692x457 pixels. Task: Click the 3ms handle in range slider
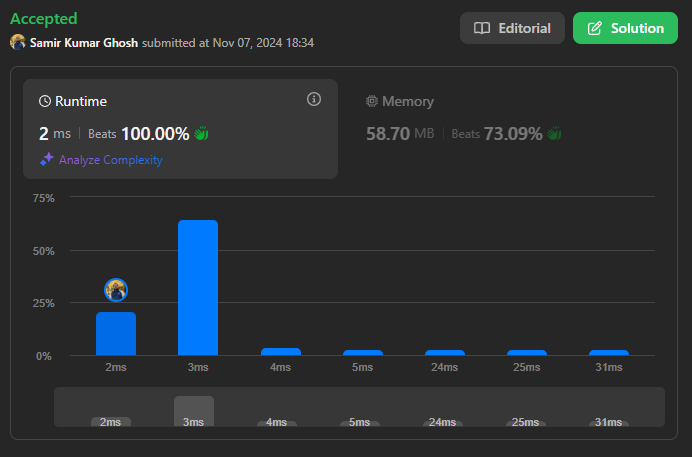pos(194,412)
